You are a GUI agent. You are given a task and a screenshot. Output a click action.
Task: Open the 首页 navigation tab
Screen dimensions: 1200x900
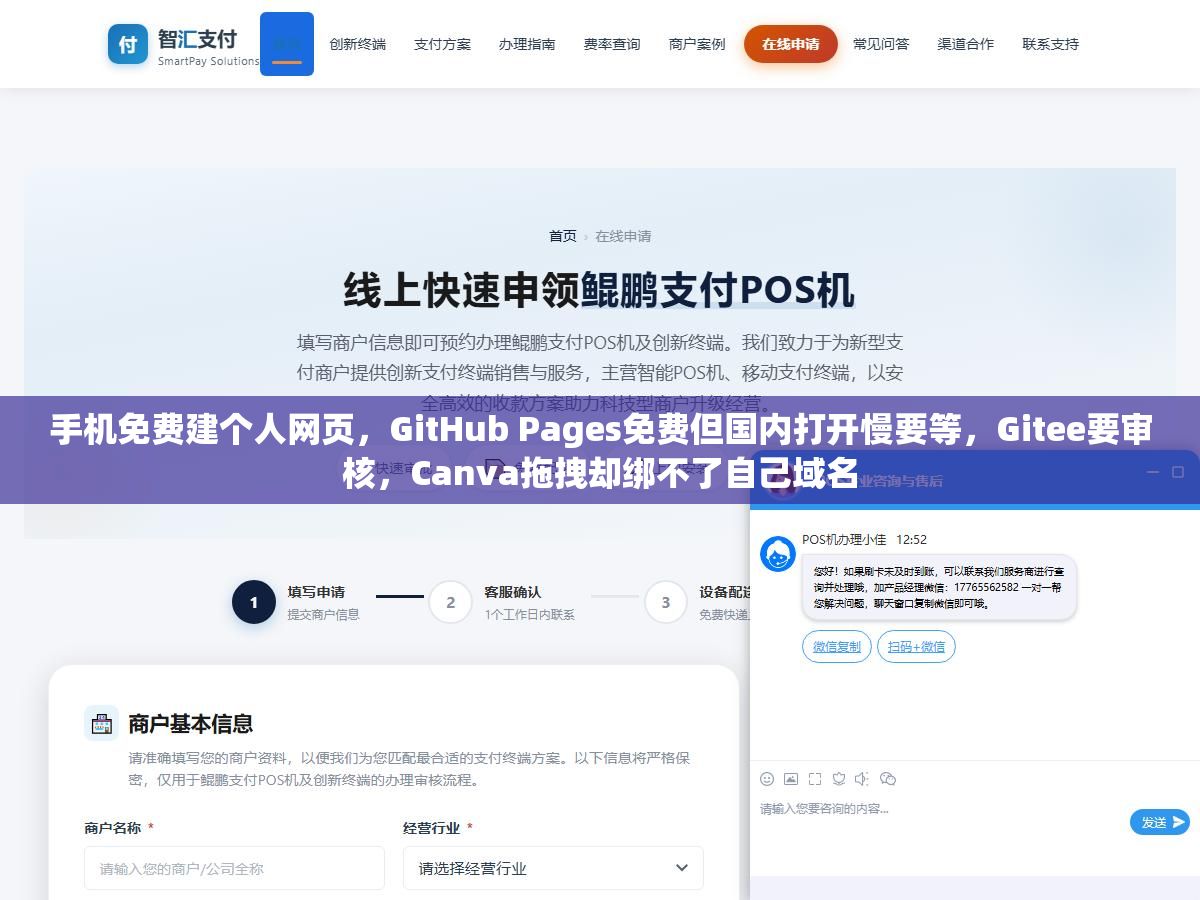click(x=287, y=44)
